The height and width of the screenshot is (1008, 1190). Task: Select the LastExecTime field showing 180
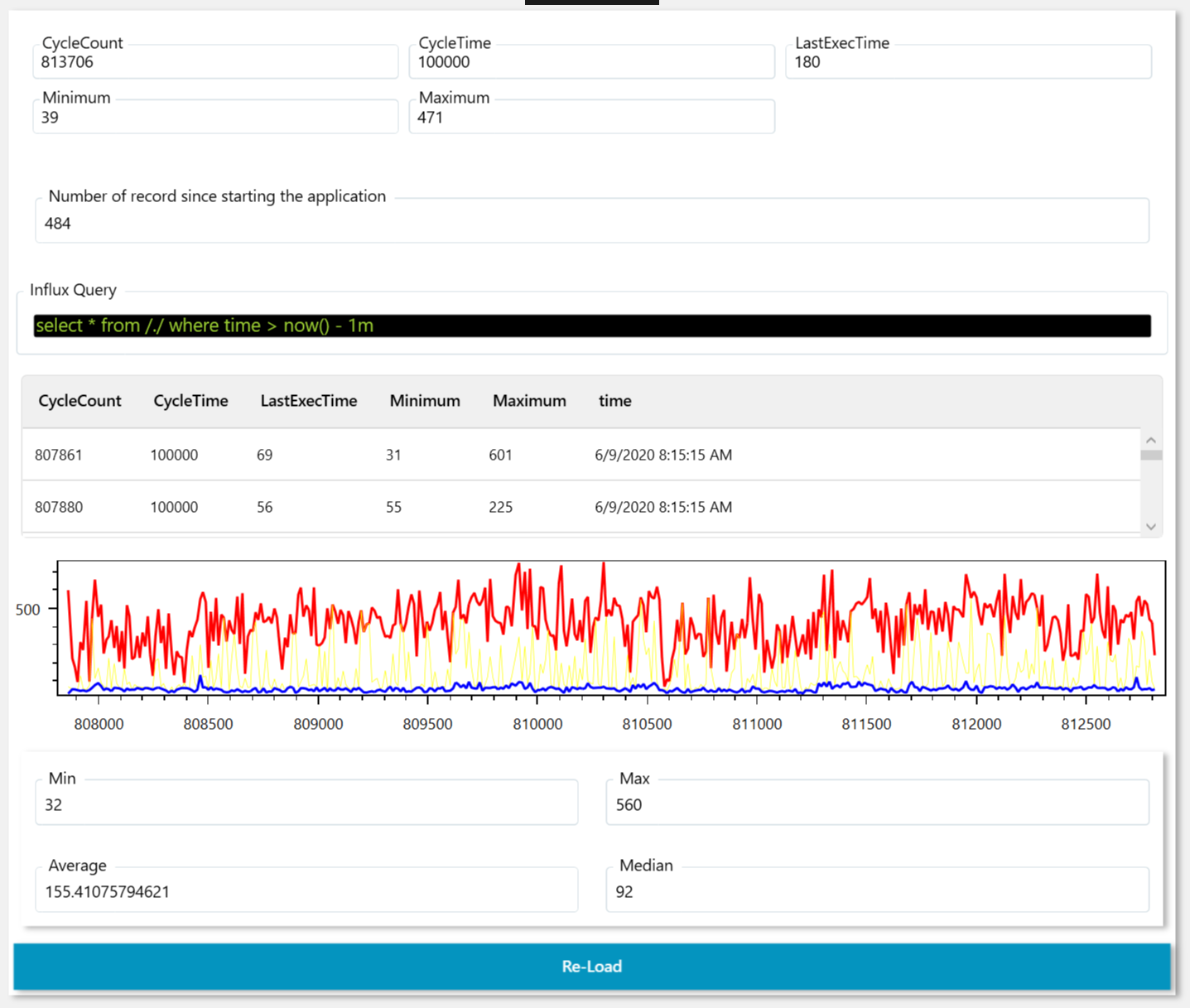click(968, 62)
